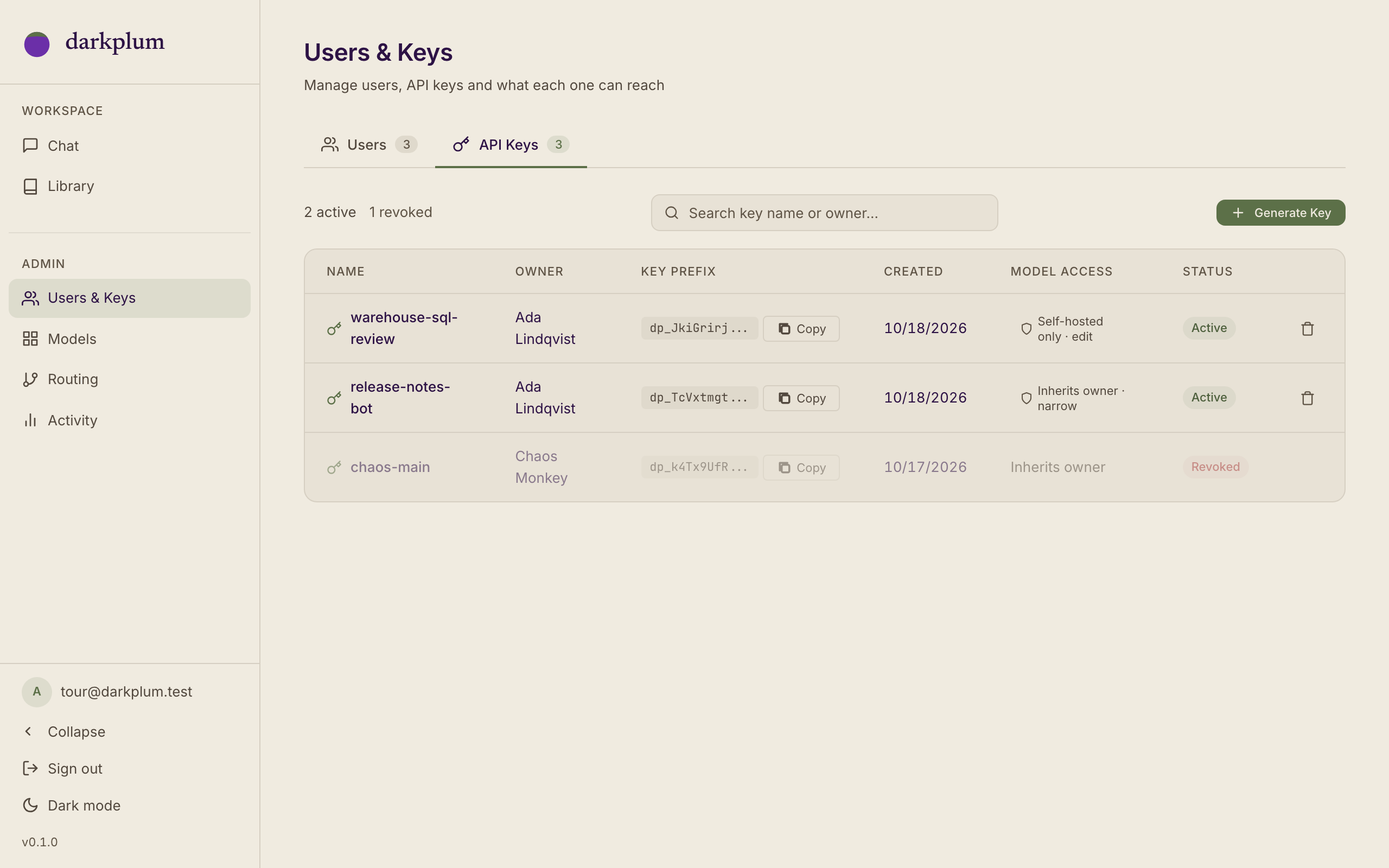Image resolution: width=1389 pixels, height=868 pixels.
Task: Delete the warehouse-sql-review key
Action: click(1307, 329)
